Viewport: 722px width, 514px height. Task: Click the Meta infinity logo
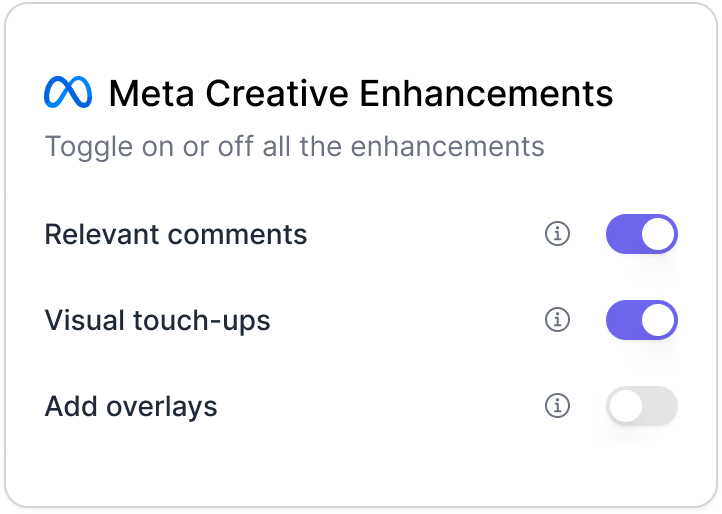(68, 93)
